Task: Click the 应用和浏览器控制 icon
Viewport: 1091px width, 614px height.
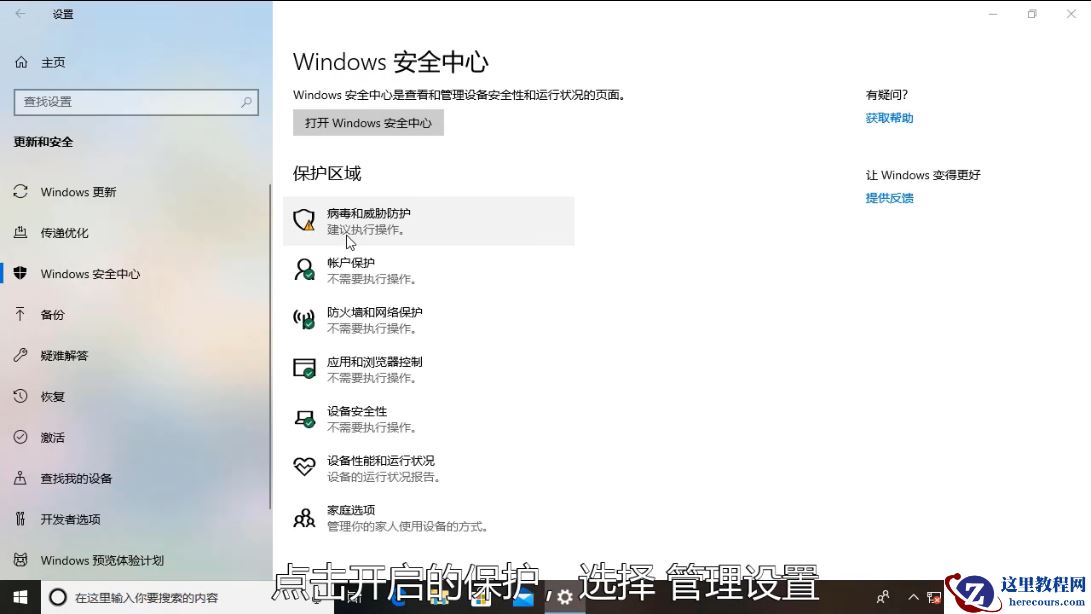Action: [304, 368]
